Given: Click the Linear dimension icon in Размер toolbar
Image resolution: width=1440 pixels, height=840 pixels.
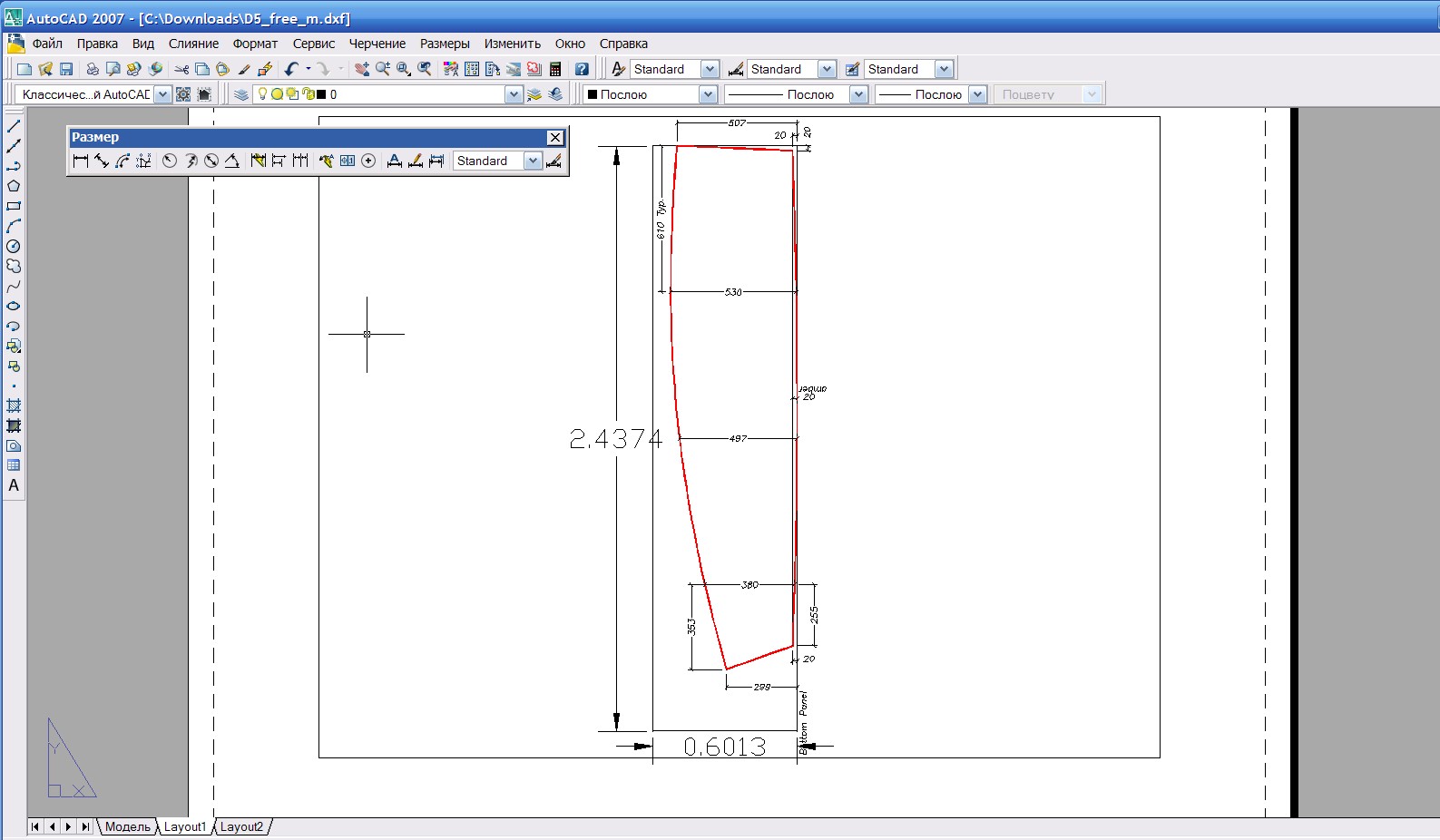Looking at the screenshot, I should pos(81,161).
